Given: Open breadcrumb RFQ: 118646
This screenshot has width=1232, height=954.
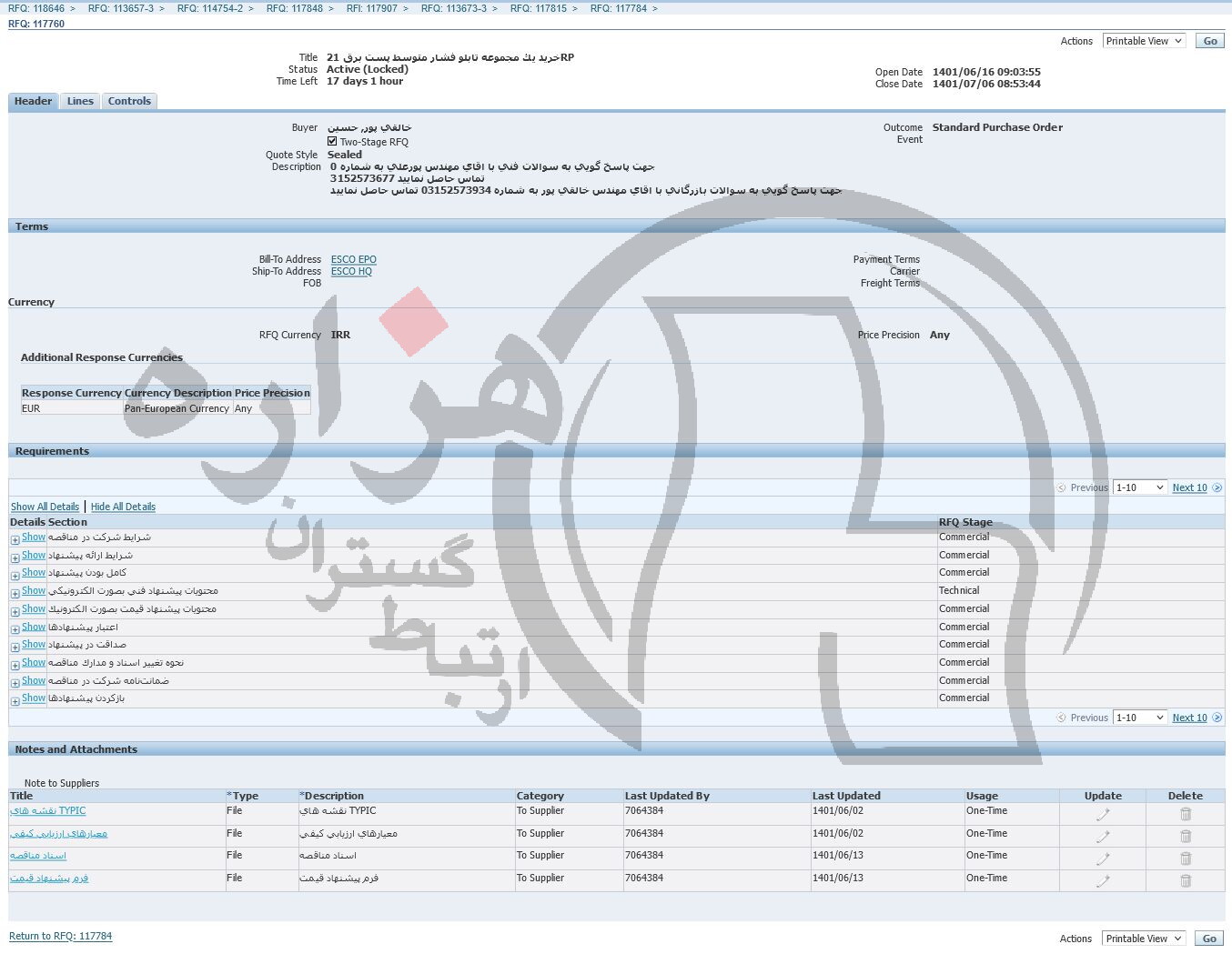Looking at the screenshot, I should pyautogui.click(x=36, y=8).
